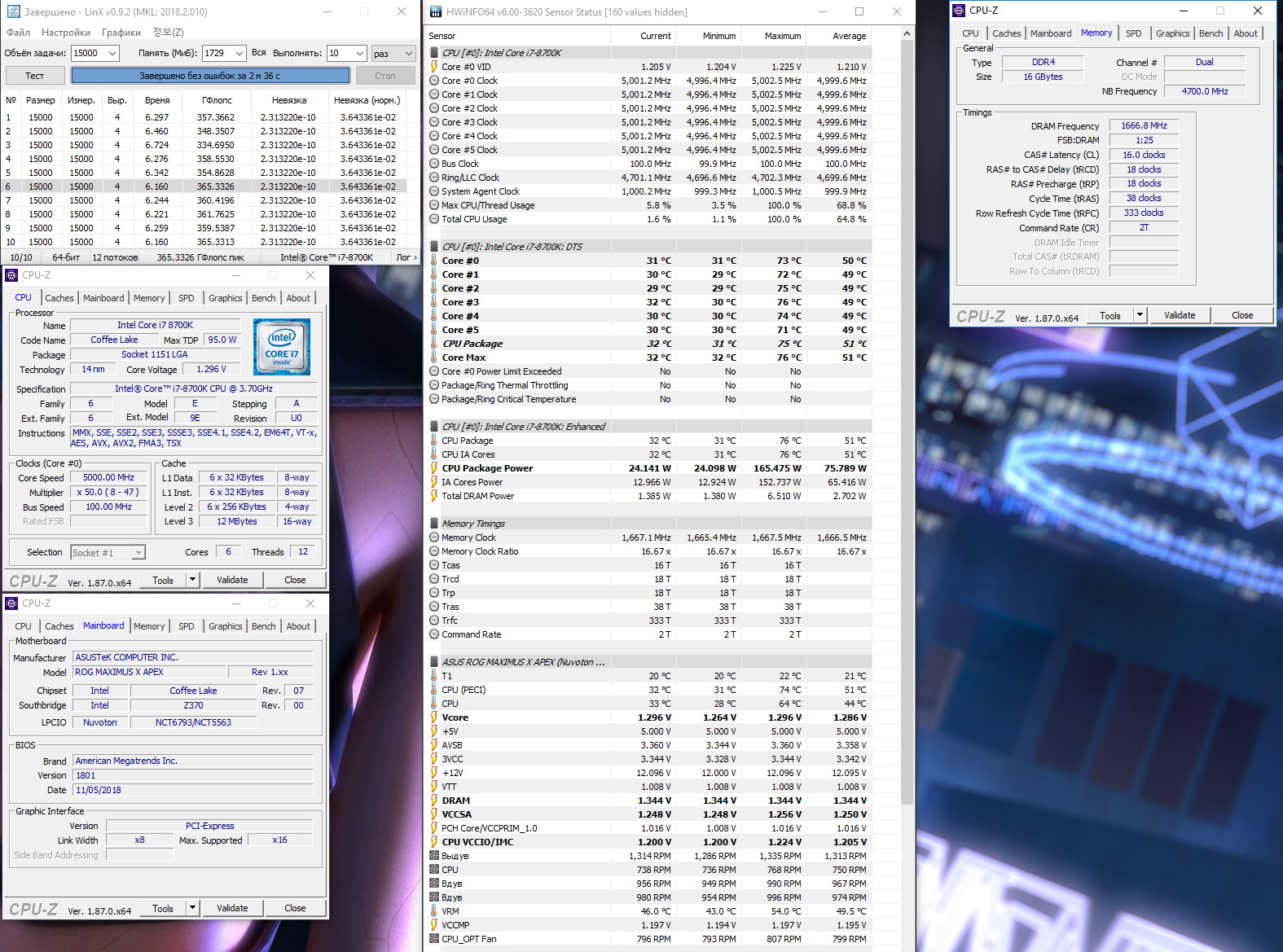Open Tools dropdown arrow in CPU-Z Memory window
The width and height of the screenshot is (1283, 952).
tap(1140, 315)
